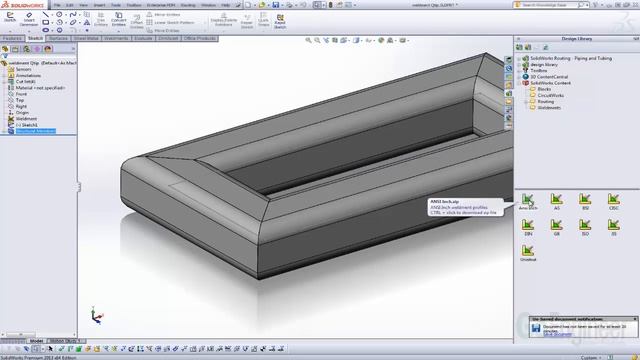Open the Line tool dropdown arrow

click(52, 15)
